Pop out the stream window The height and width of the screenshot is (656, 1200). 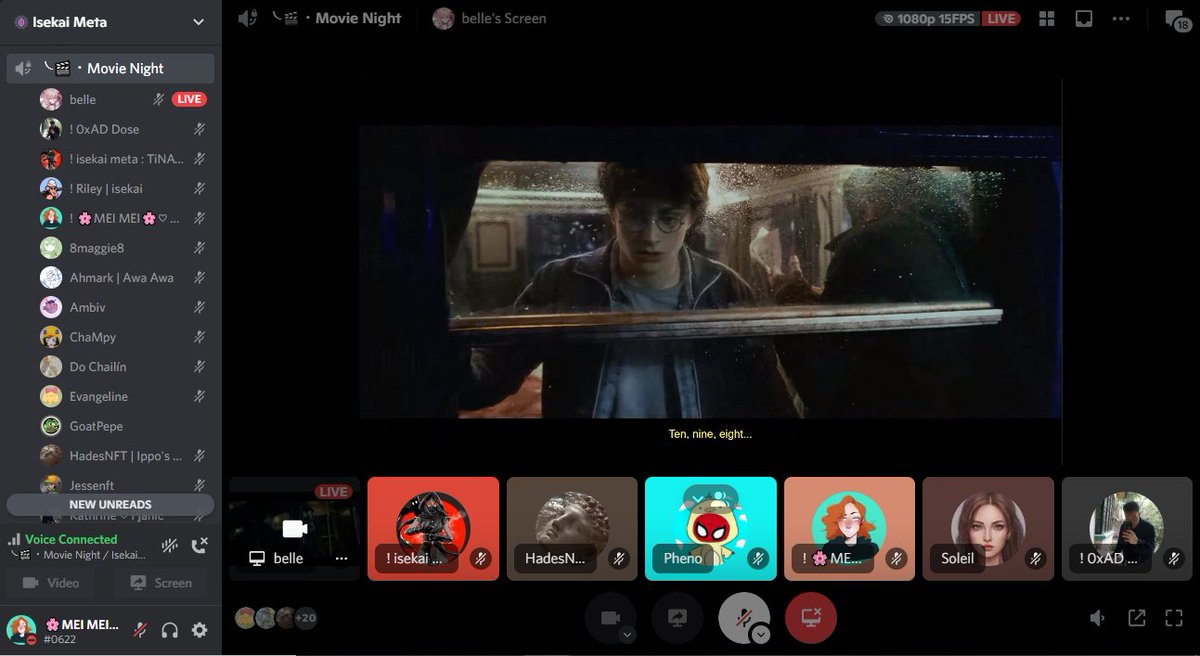pos(1137,619)
